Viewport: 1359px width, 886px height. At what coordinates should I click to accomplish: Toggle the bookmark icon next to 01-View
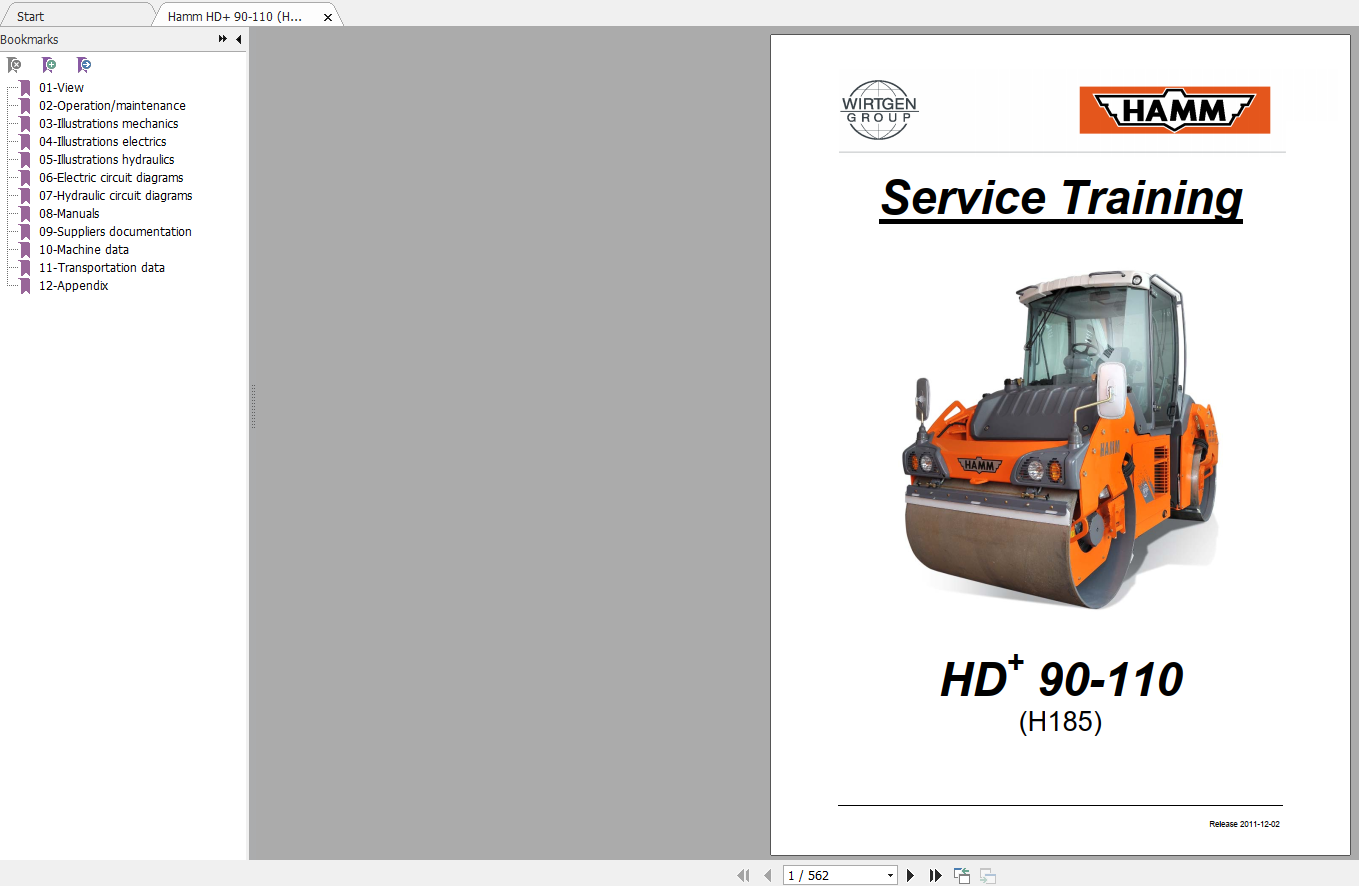23,87
